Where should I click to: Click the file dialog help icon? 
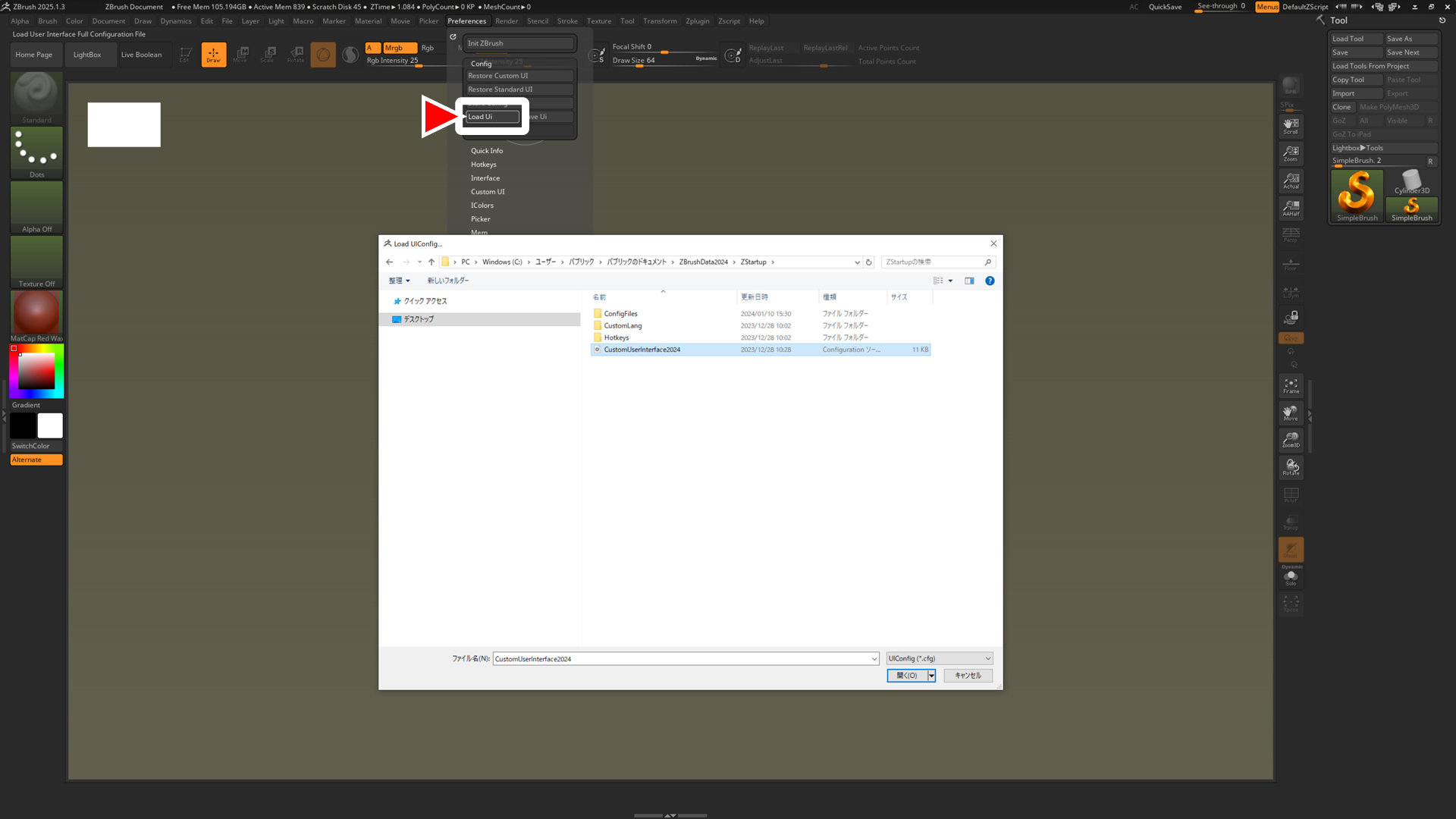[x=990, y=281]
